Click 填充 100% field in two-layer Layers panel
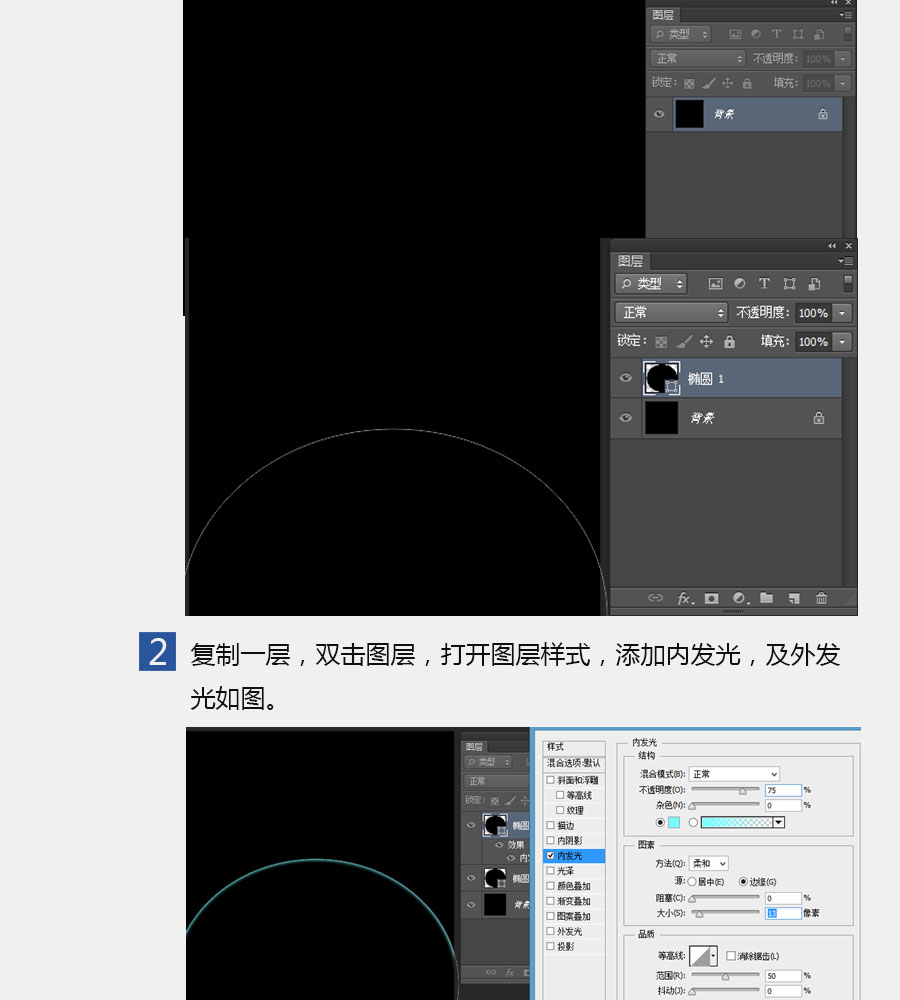The image size is (900, 1000). (815, 342)
